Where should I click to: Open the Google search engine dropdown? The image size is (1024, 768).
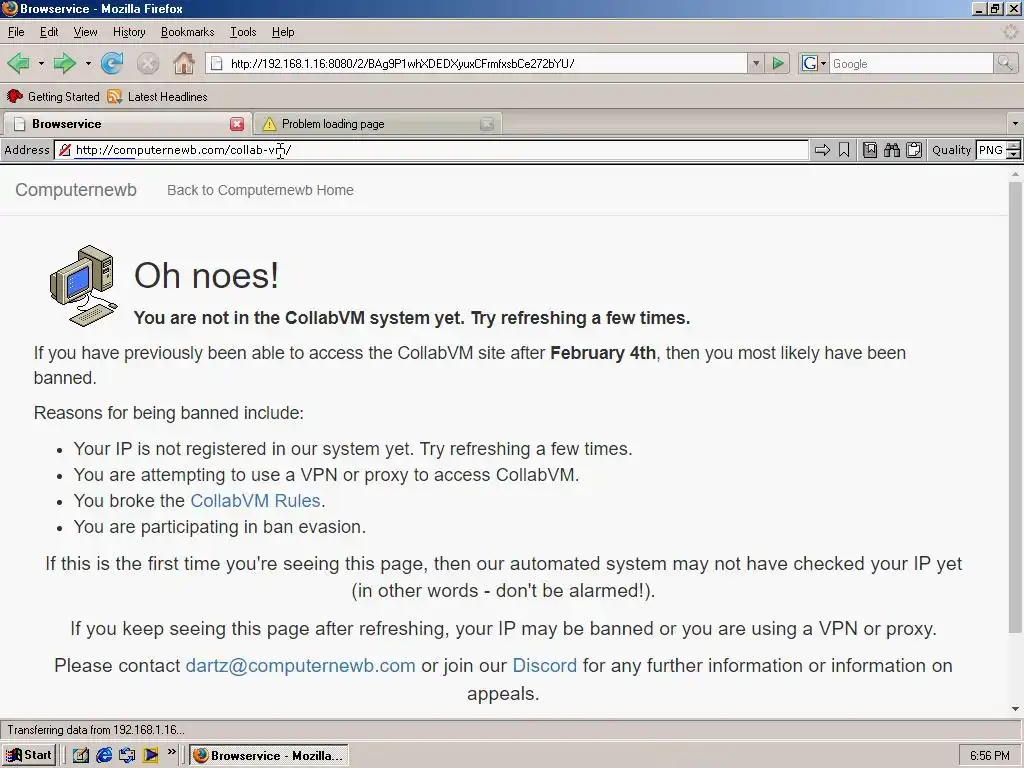[814, 63]
